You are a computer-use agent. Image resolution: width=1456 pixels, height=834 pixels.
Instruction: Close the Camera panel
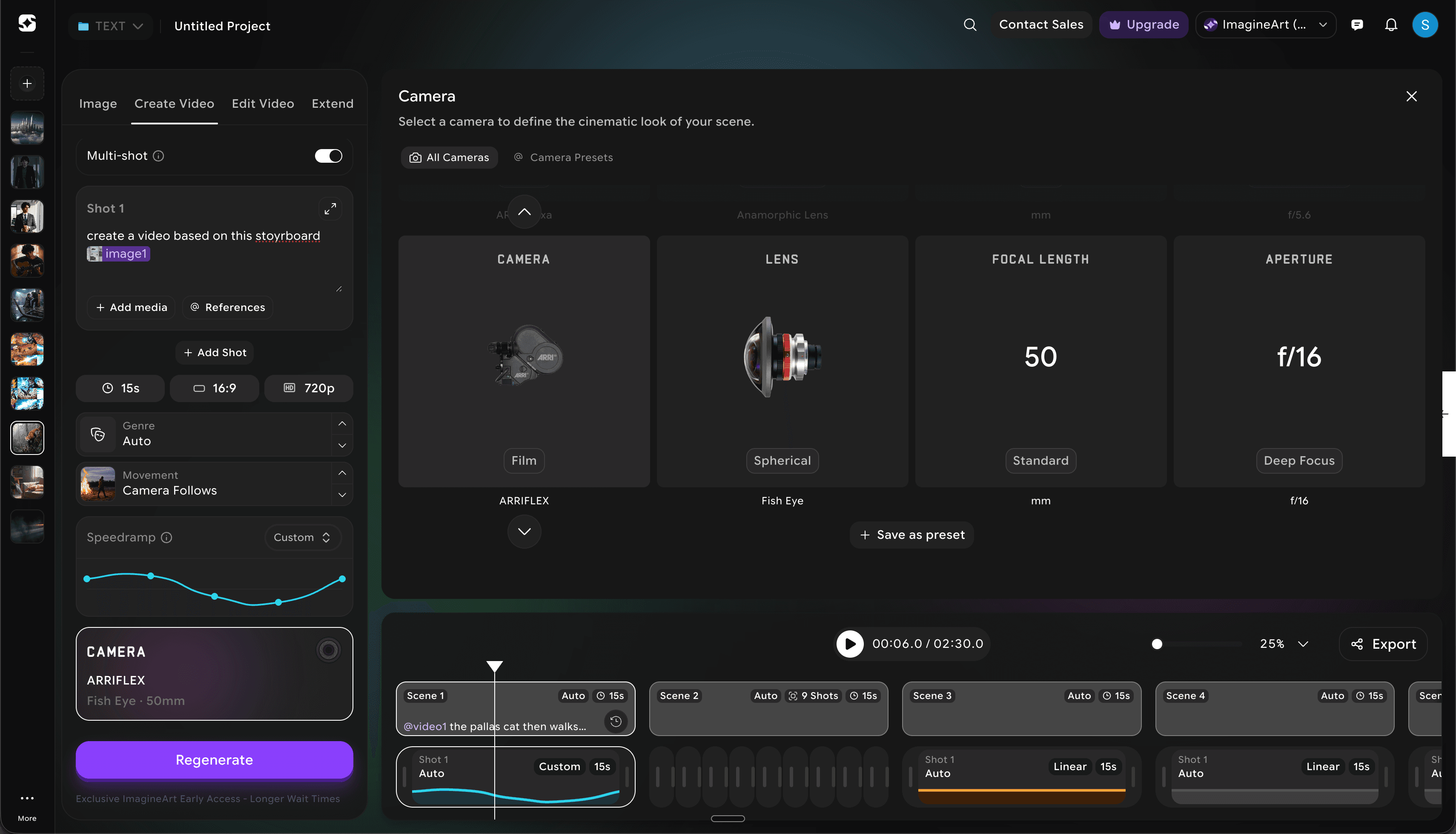coord(1411,96)
